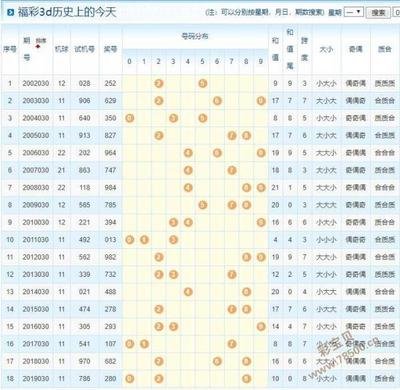Click ball 8 in row 2005030

pos(246,135)
